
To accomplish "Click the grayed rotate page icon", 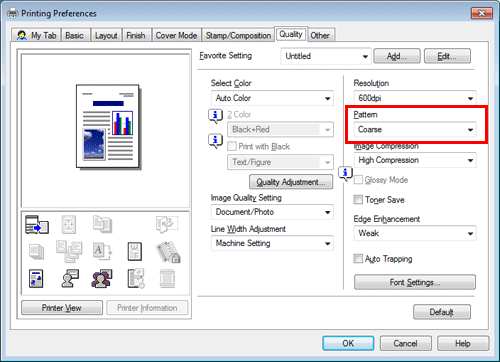I will pos(167,224).
